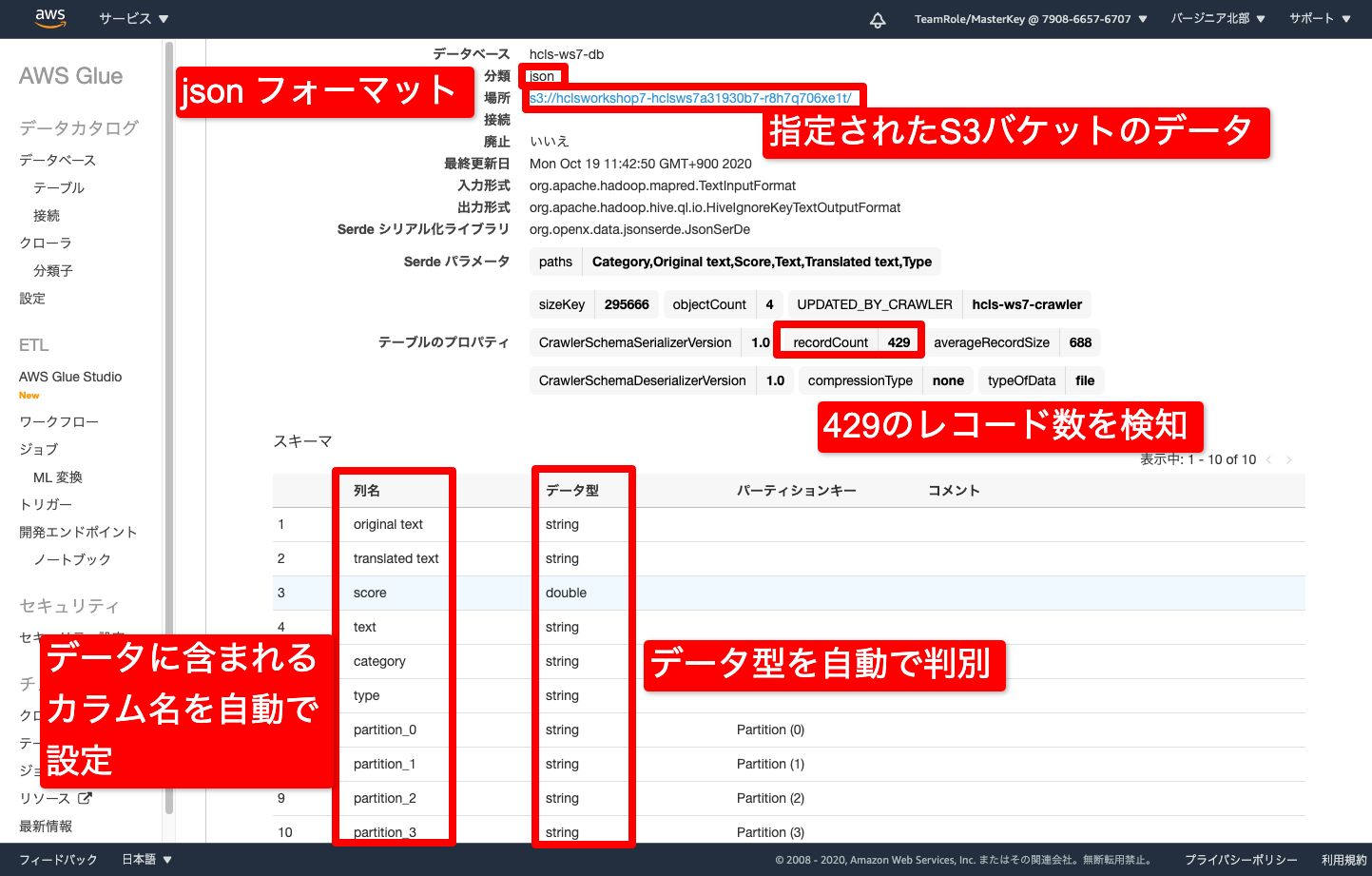
Task: Open トリガー in the sidebar
Action: [46, 504]
